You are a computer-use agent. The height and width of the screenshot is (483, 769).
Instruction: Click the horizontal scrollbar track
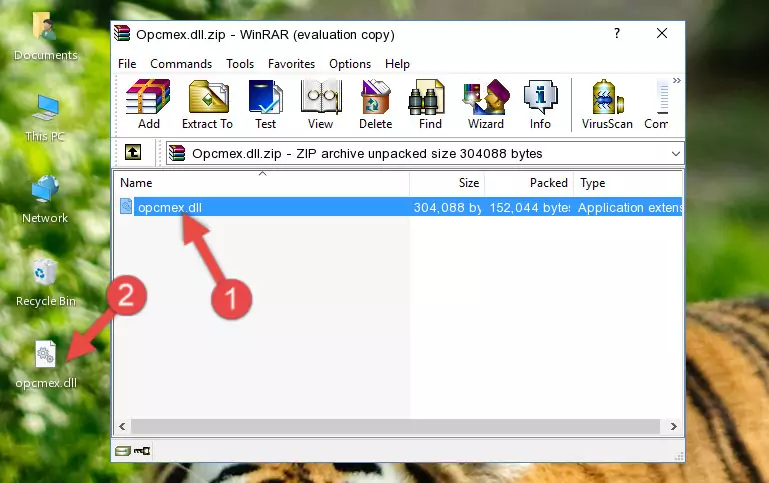tap(395, 426)
